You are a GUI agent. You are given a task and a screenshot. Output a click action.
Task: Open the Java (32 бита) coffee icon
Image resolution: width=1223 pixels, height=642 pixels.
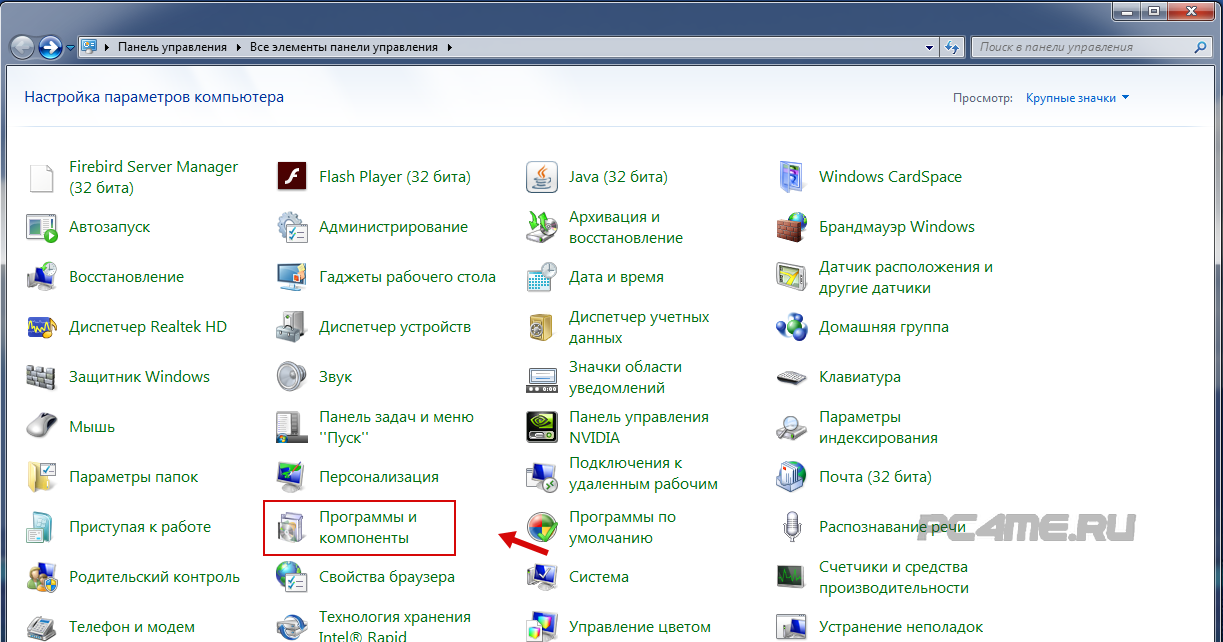coord(541,177)
